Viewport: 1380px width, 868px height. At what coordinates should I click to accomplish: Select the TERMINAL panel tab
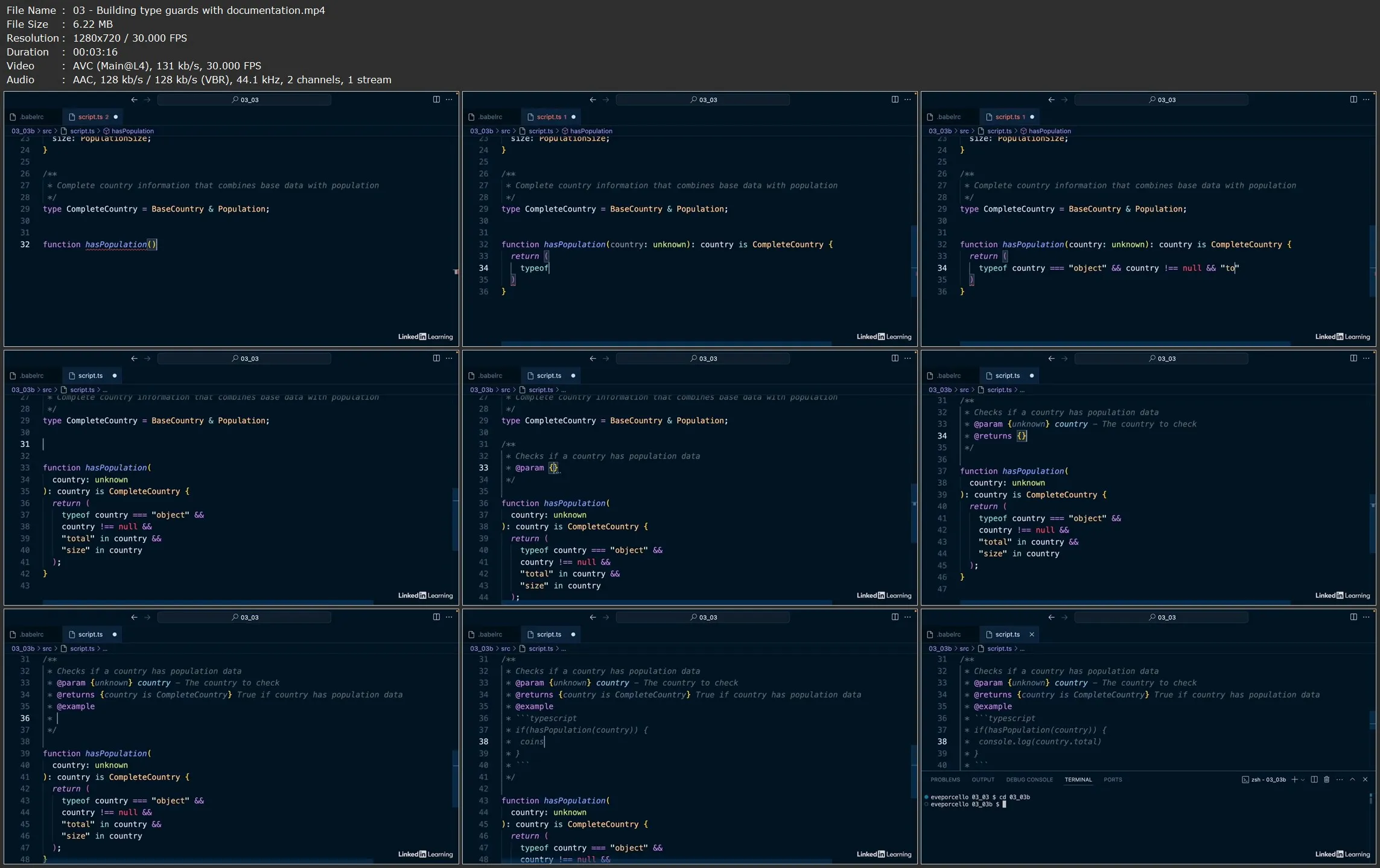[x=1078, y=779]
